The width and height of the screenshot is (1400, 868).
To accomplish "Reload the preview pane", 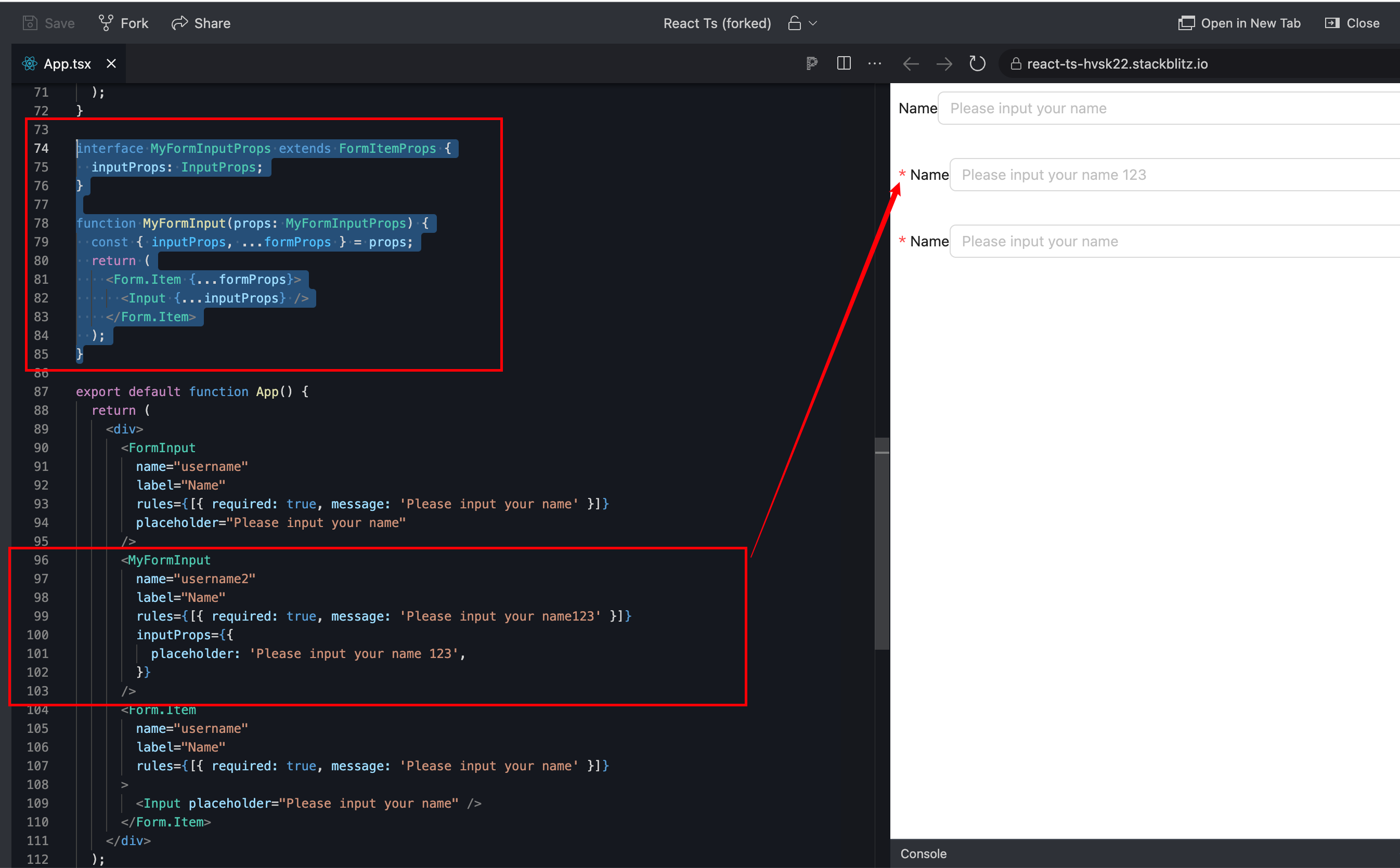I will click(977, 63).
